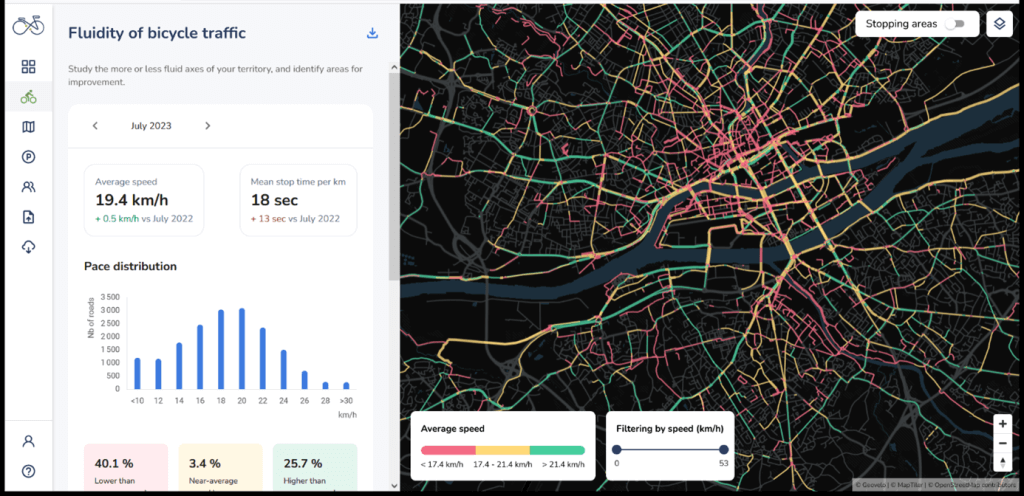The image size is (1024, 496).
Task: Zoom out on the map
Action: coord(1002,444)
